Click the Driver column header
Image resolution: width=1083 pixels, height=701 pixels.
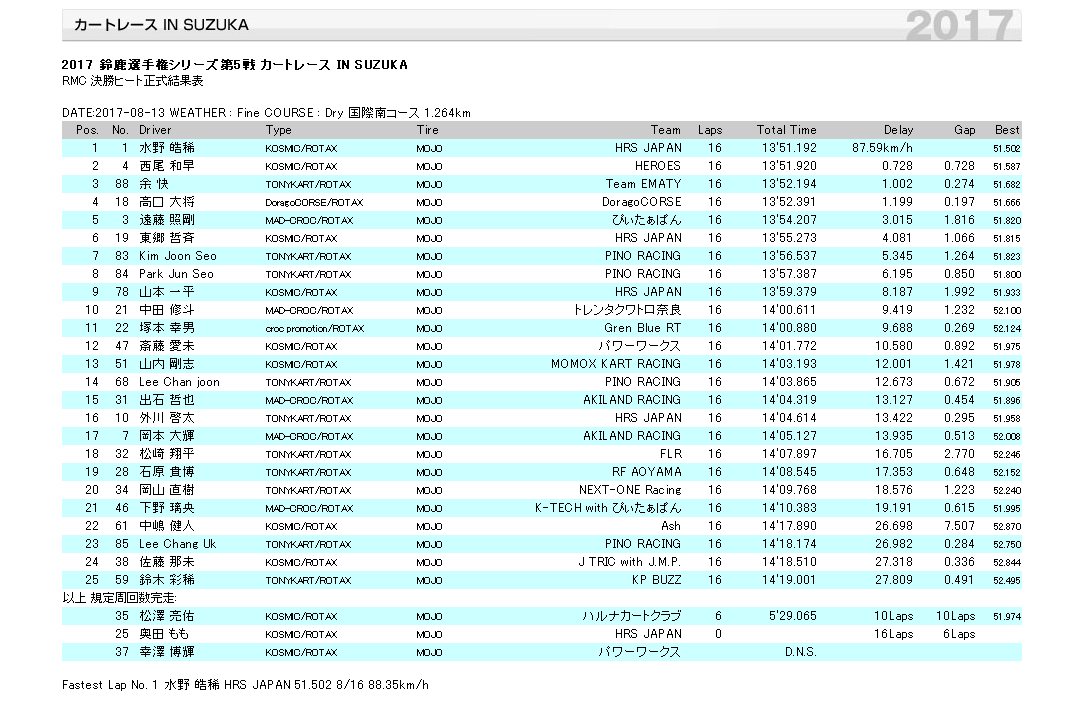[x=155, y=130]
